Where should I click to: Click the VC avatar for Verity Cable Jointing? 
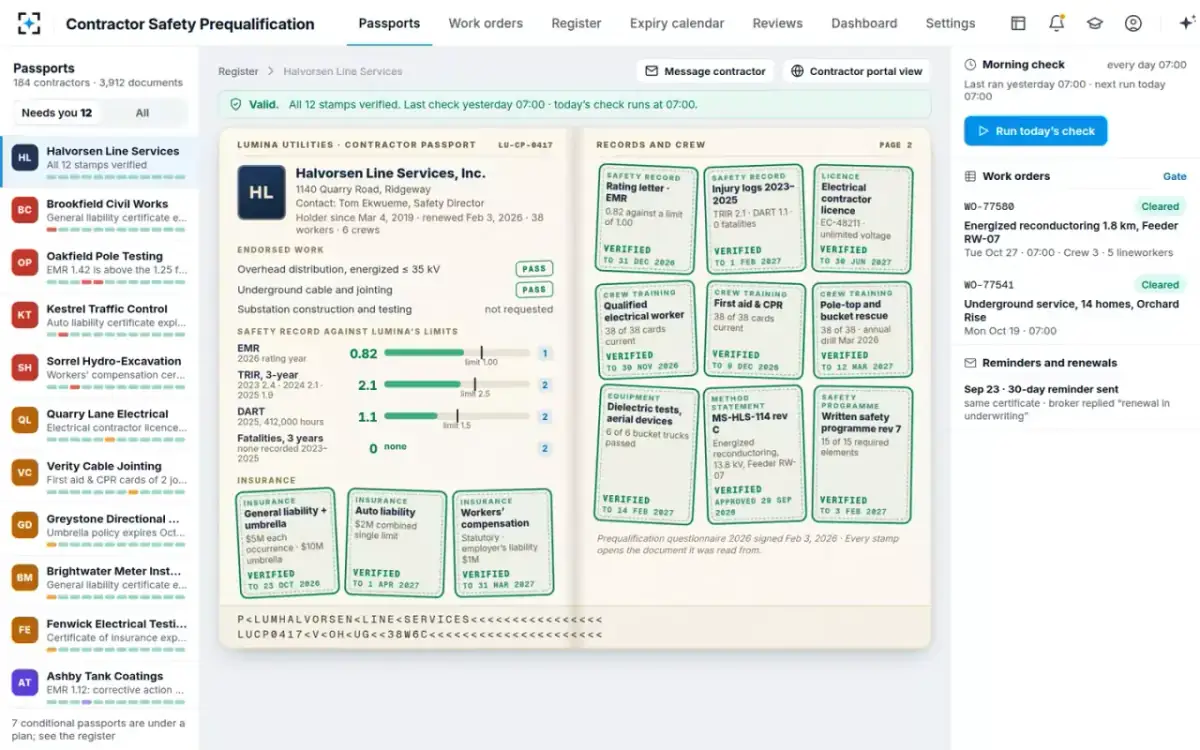pos(25,473)
